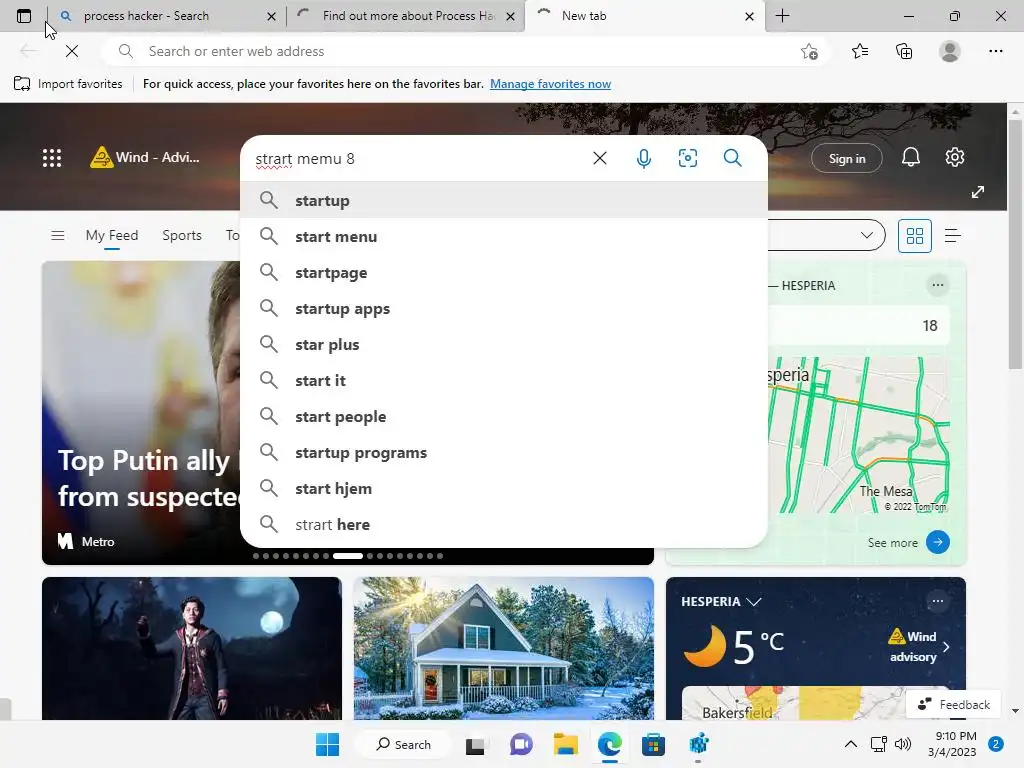Image resolution: width=1024 pixels, height=768 pixels.
Task: Switch to process hacker - Search tab
Action: tap(167, 16)
